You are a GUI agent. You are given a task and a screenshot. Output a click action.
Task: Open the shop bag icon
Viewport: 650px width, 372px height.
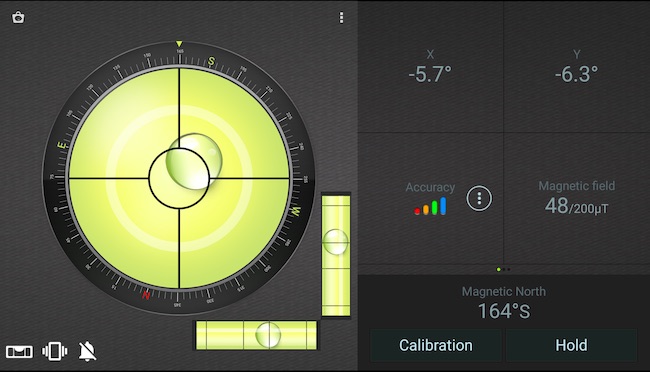[x=18, y=17]
